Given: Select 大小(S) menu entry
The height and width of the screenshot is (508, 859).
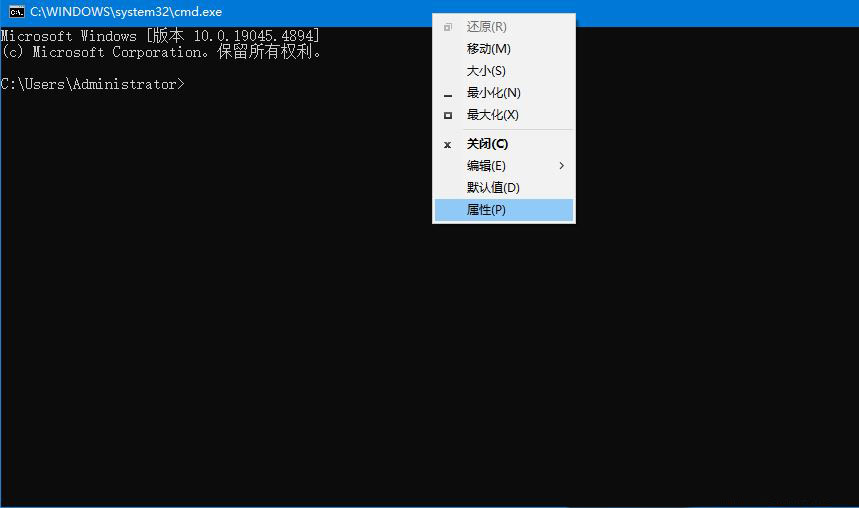Looking at the screenshot, I should (503, 71).
